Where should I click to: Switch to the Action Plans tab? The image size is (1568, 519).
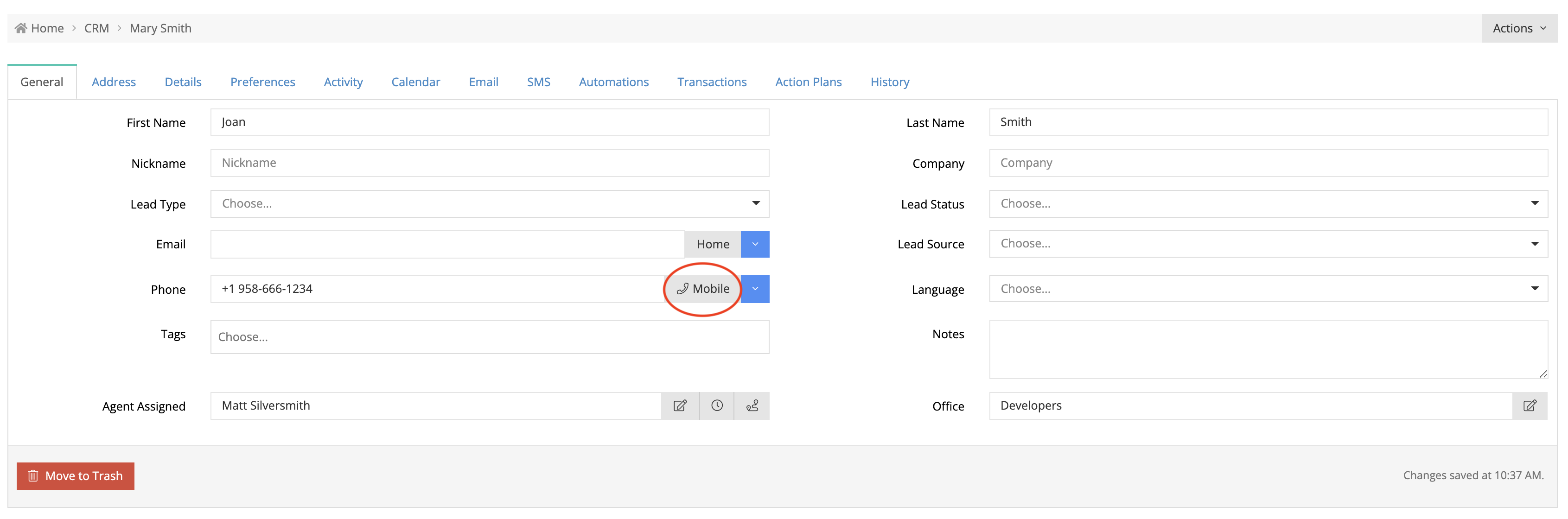pyautogui.click(x=808, y=82)
